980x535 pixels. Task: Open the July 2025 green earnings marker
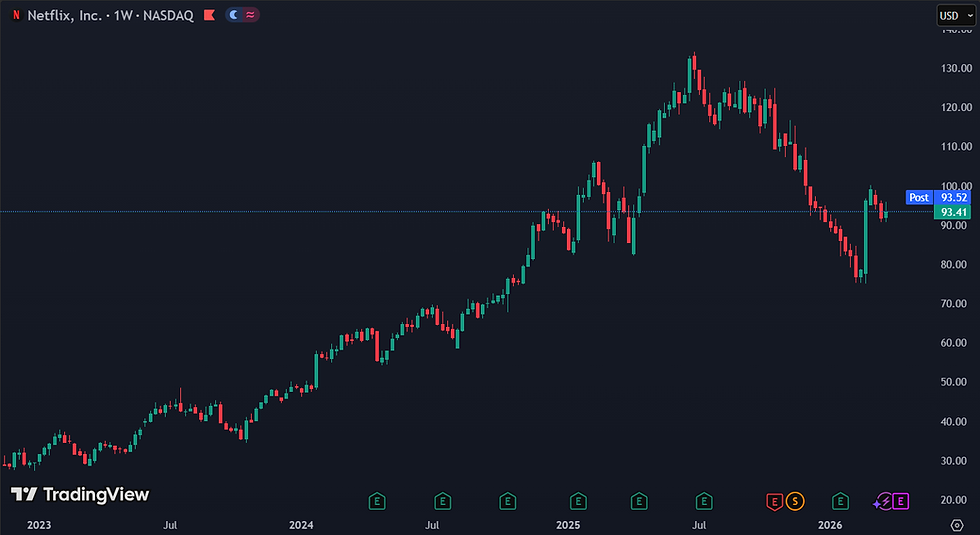(x=704, y=501)
